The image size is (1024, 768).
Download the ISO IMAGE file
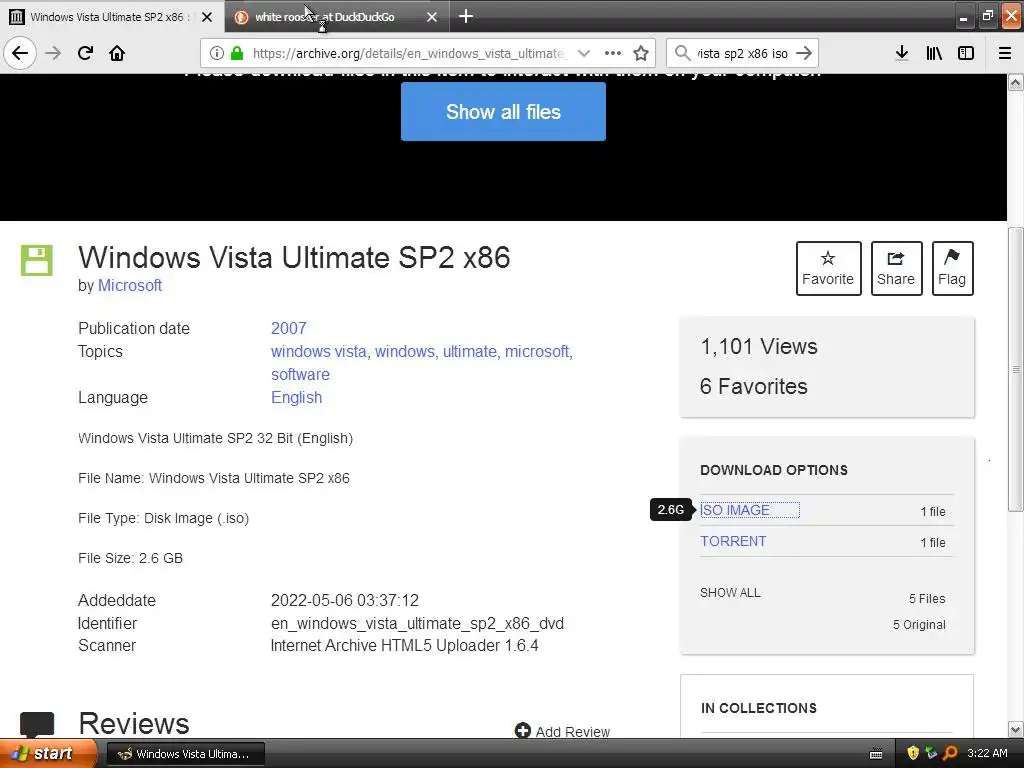coord(735,510)
